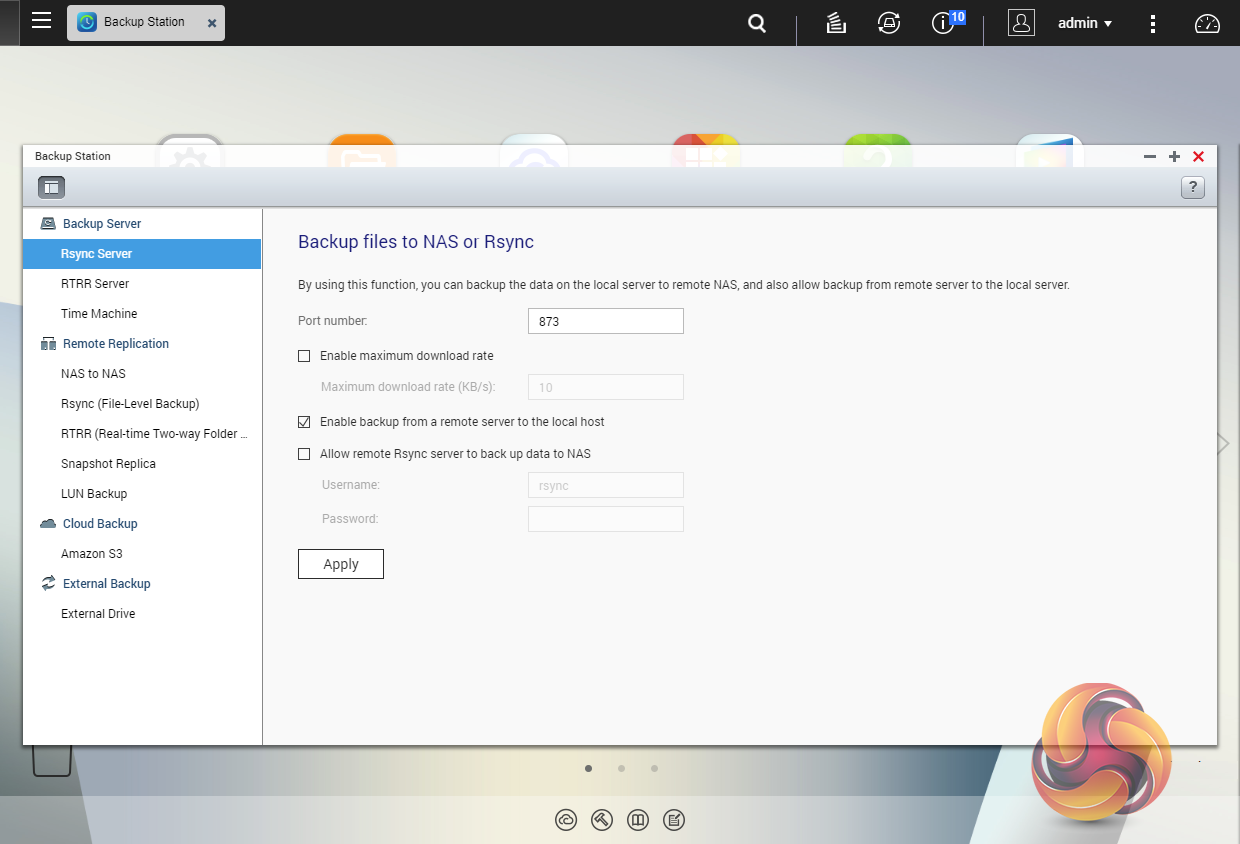Click the utility tools icon in bottom bar
Screen dimensions: 1240x844
click(602, 820)
